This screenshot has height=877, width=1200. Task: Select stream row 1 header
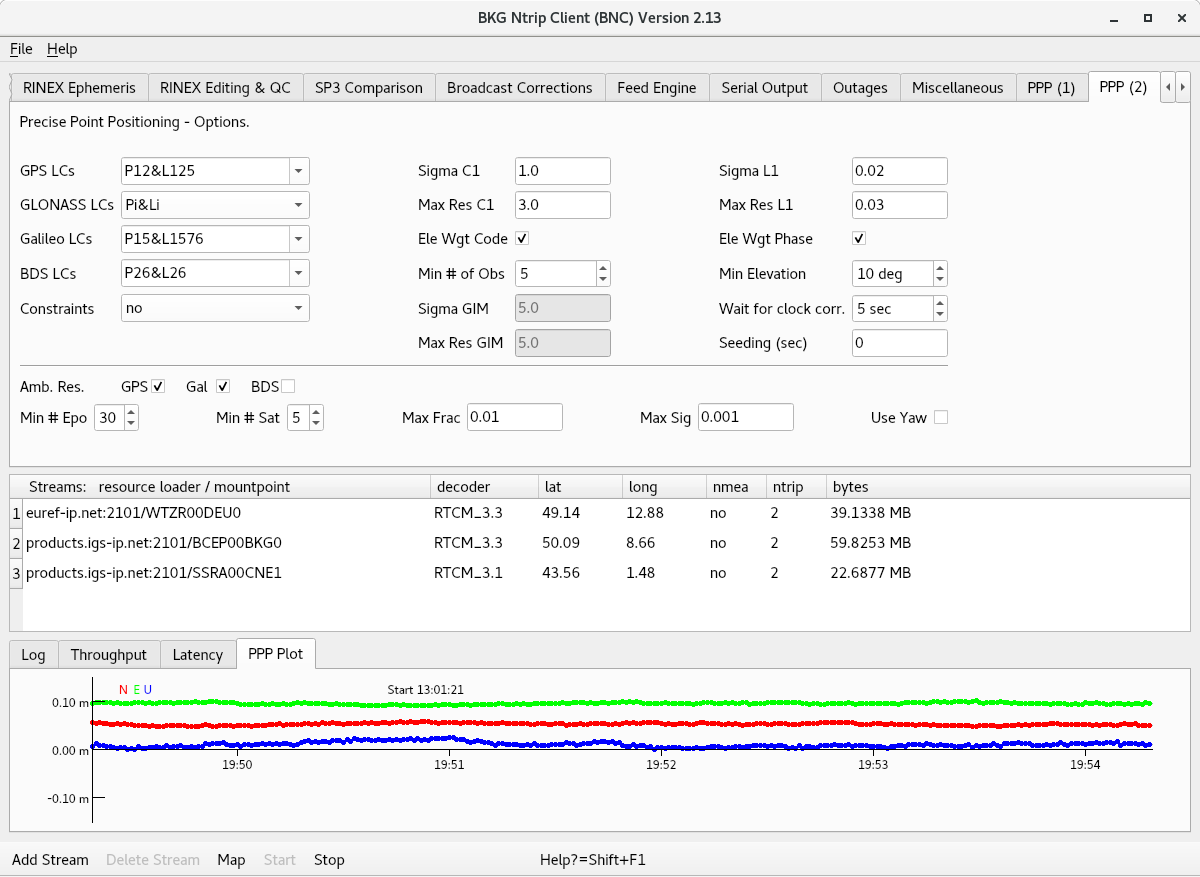click(x=15, y=513)
